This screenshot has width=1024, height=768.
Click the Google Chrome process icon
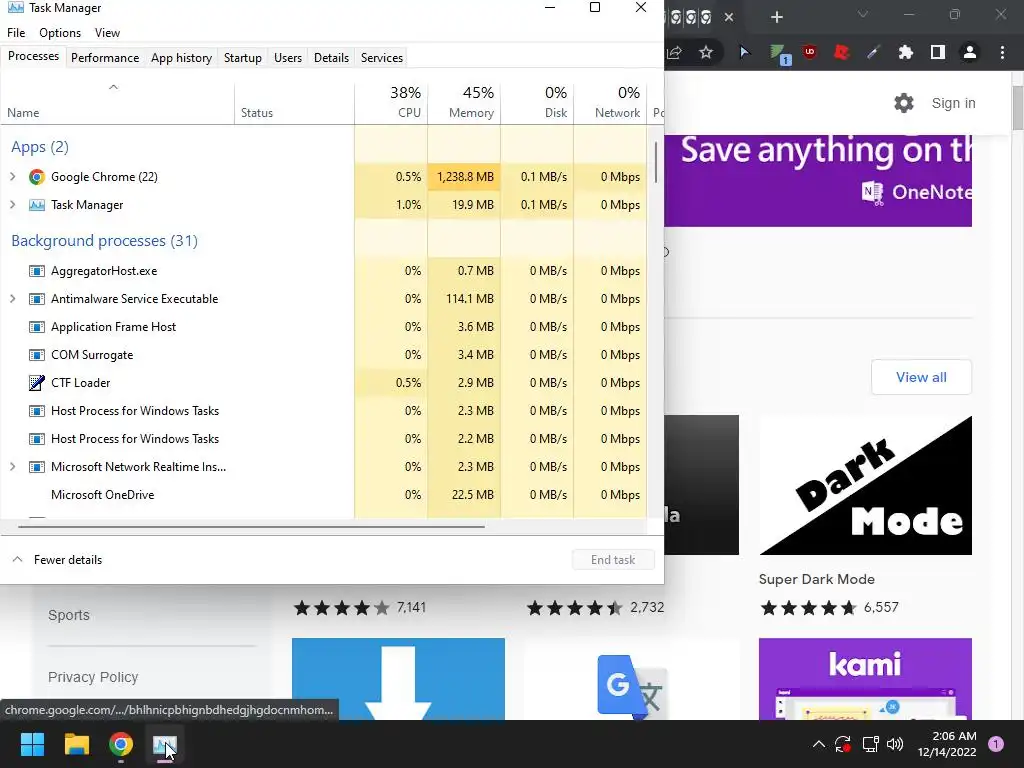(37, 177)
